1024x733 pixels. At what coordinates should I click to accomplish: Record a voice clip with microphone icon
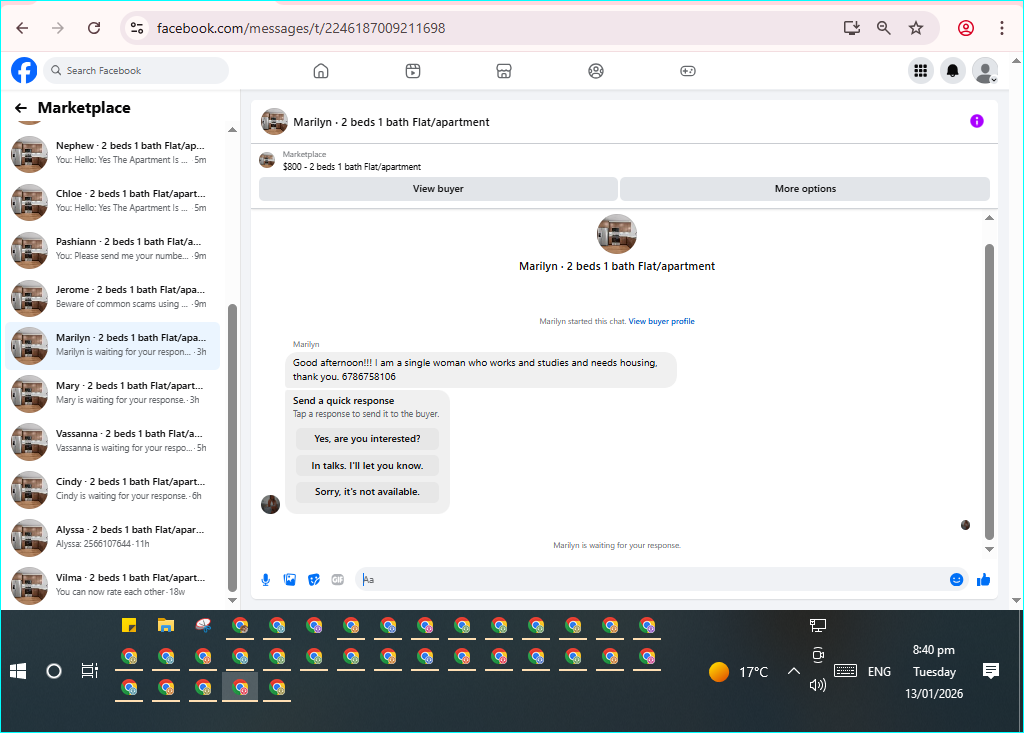(266, 579)
